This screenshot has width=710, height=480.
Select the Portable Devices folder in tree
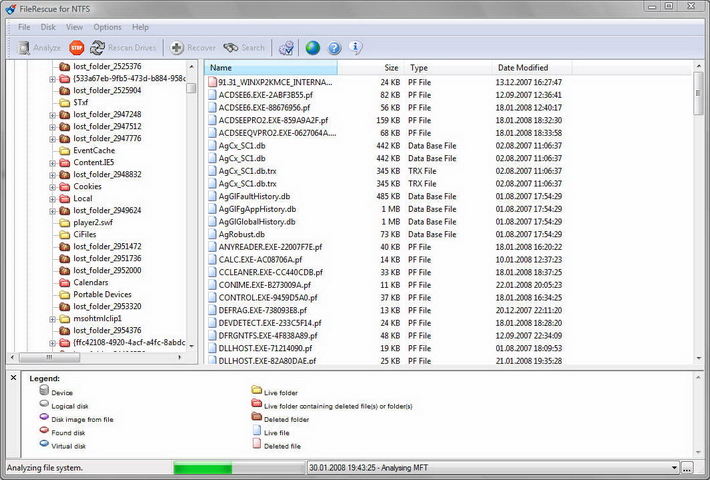click(x=102, y=294)
